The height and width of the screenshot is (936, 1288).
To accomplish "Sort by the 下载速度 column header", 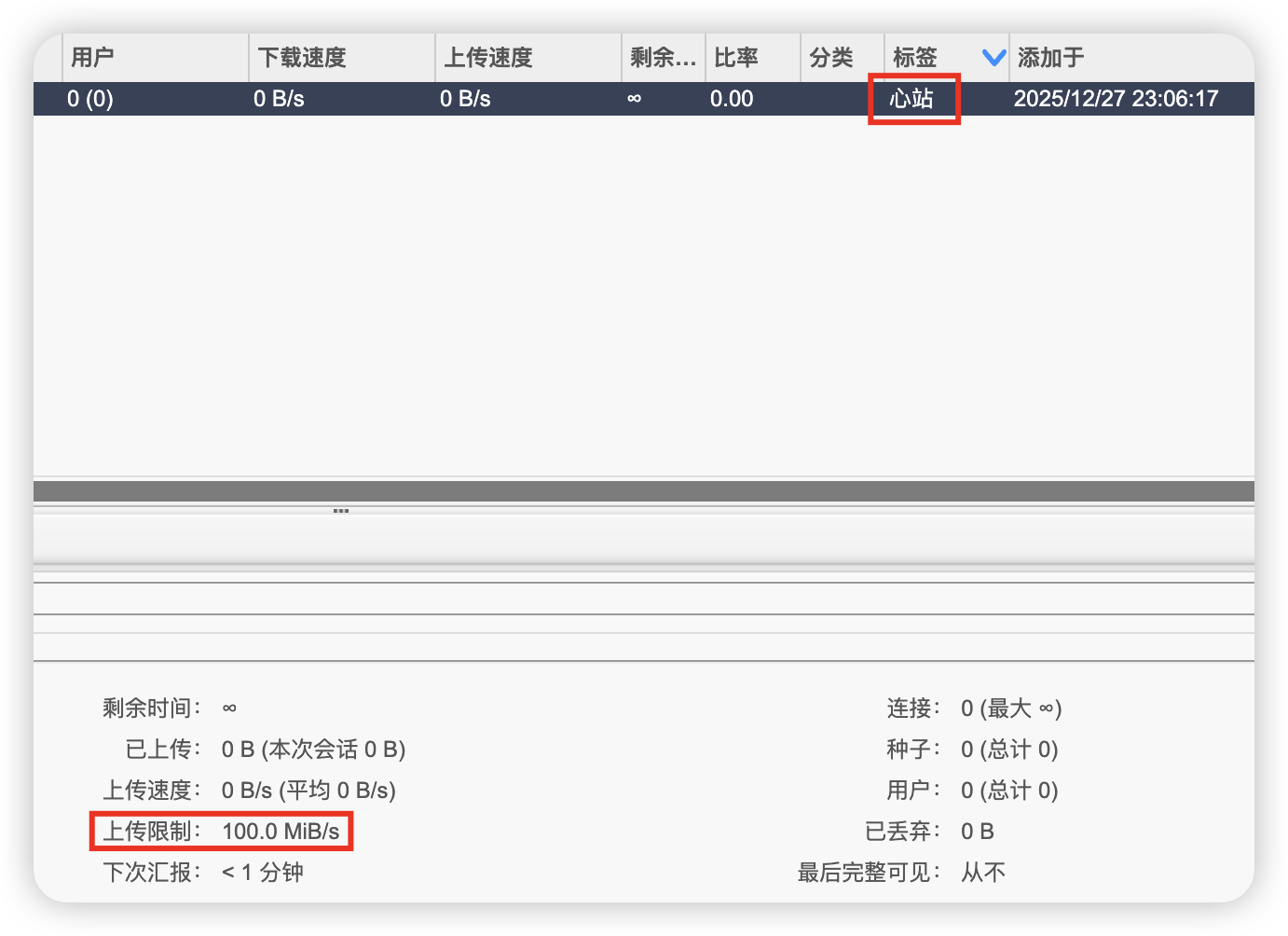I will (302, 58).
